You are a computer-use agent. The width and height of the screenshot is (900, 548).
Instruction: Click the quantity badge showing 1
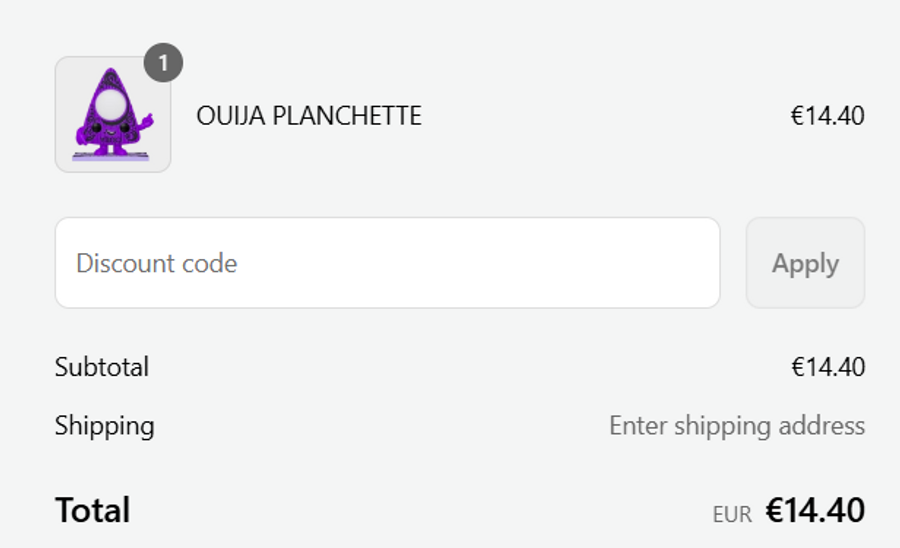tap(163, 64)
